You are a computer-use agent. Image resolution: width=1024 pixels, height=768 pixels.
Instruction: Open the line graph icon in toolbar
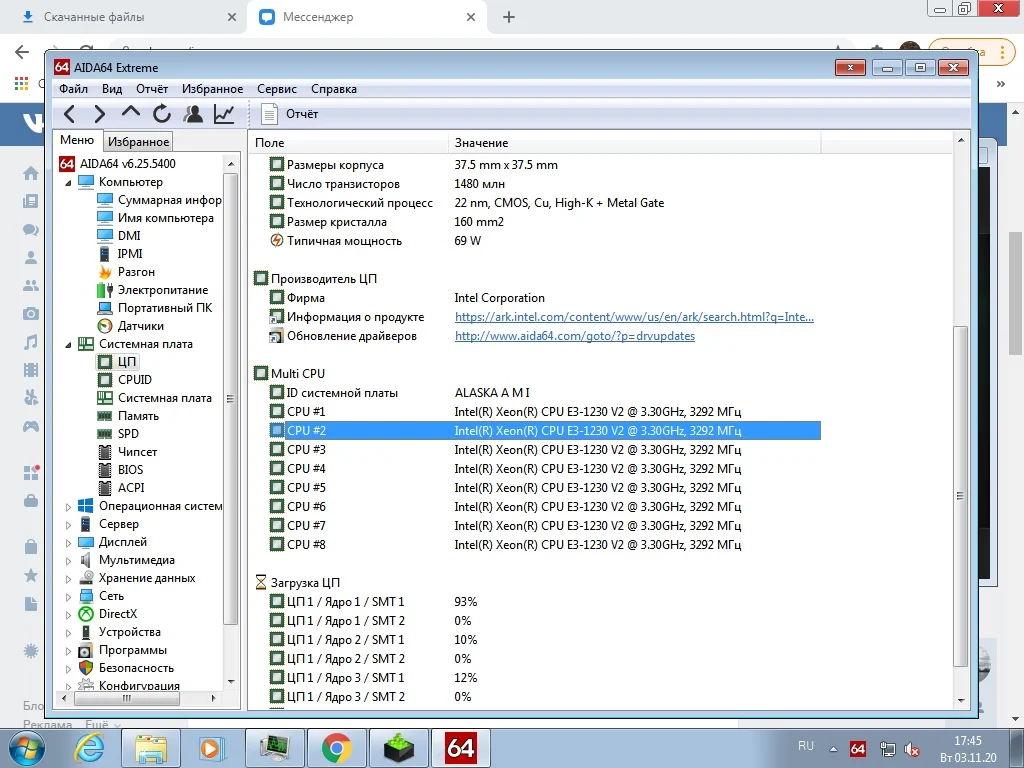point(224,114)
